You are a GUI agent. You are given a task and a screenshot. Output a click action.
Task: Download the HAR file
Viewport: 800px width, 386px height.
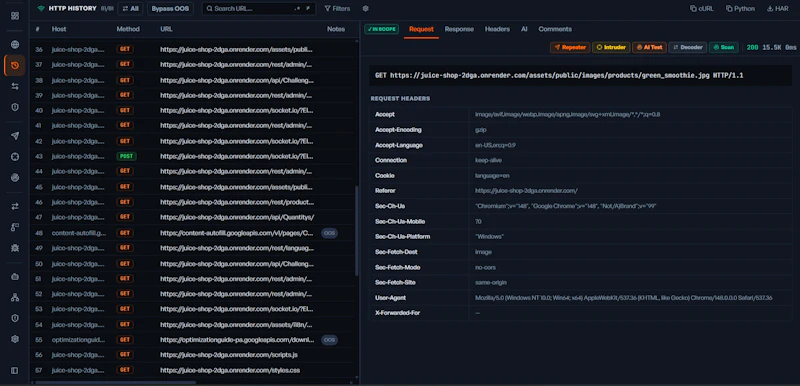point(778,9)
